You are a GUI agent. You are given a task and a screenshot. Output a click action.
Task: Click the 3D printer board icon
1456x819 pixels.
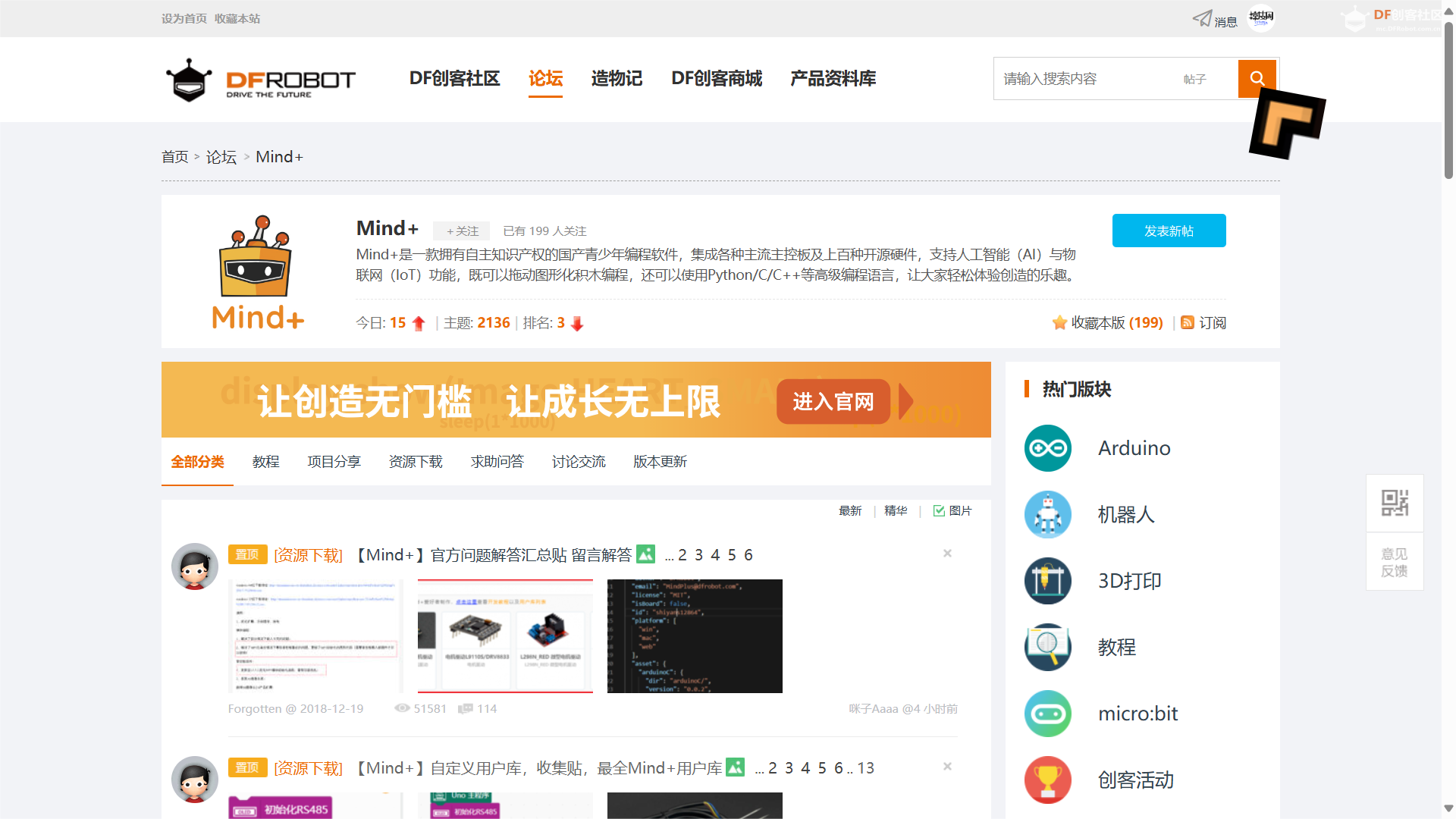1048,581
